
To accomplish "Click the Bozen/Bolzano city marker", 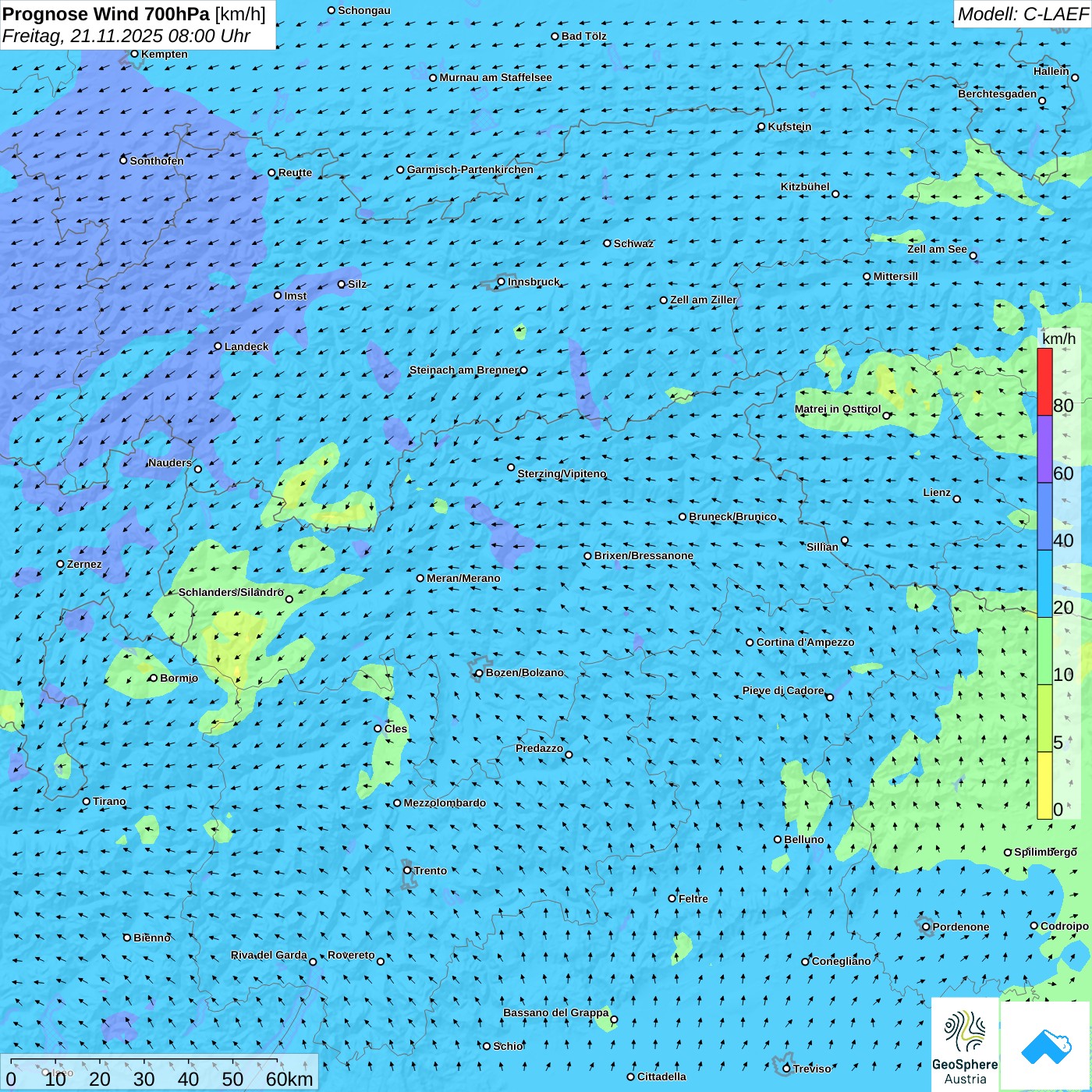I will pos(479,673).
